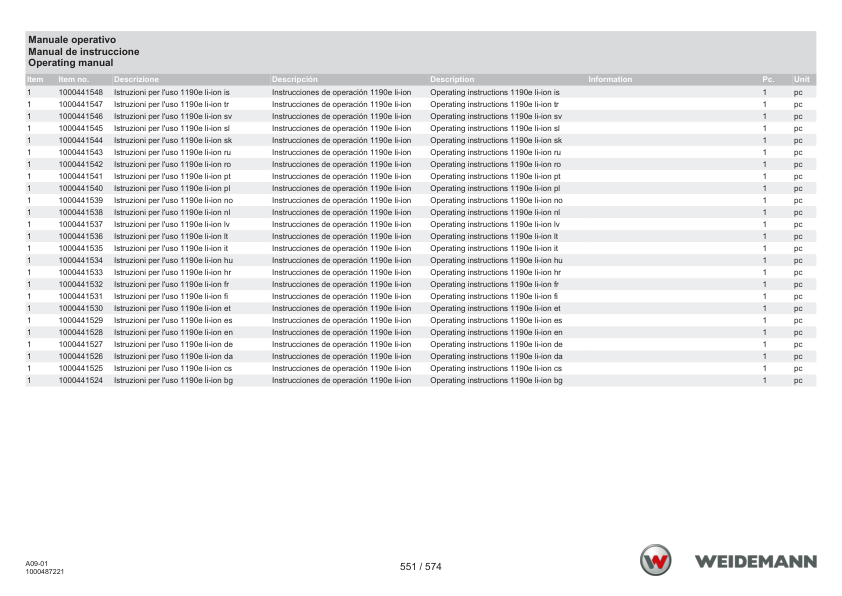
Task: Select item number 1000441526
Action: pos(81,356)
